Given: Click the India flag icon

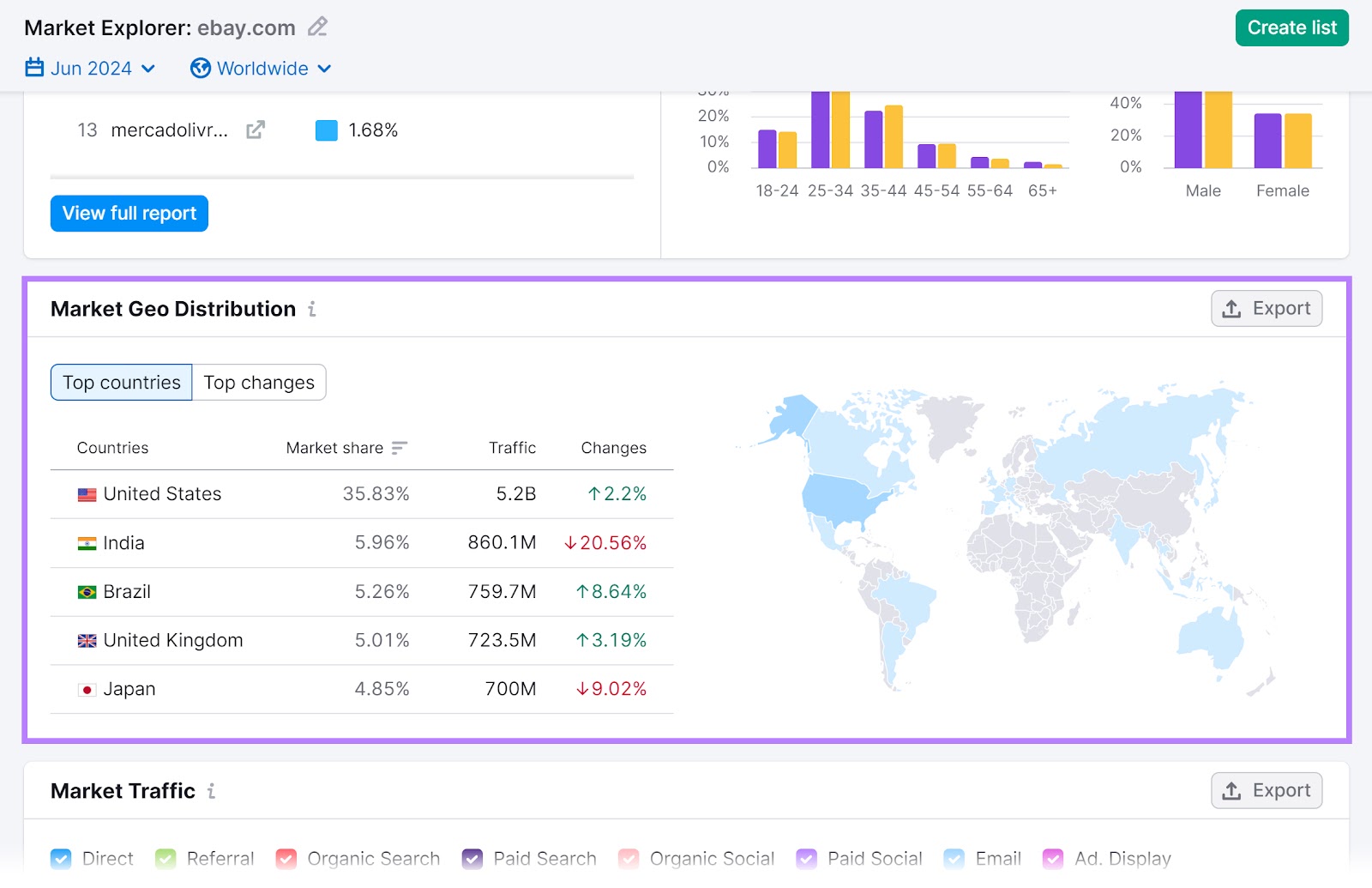Looking at the screenshot, I should point(87,543).
